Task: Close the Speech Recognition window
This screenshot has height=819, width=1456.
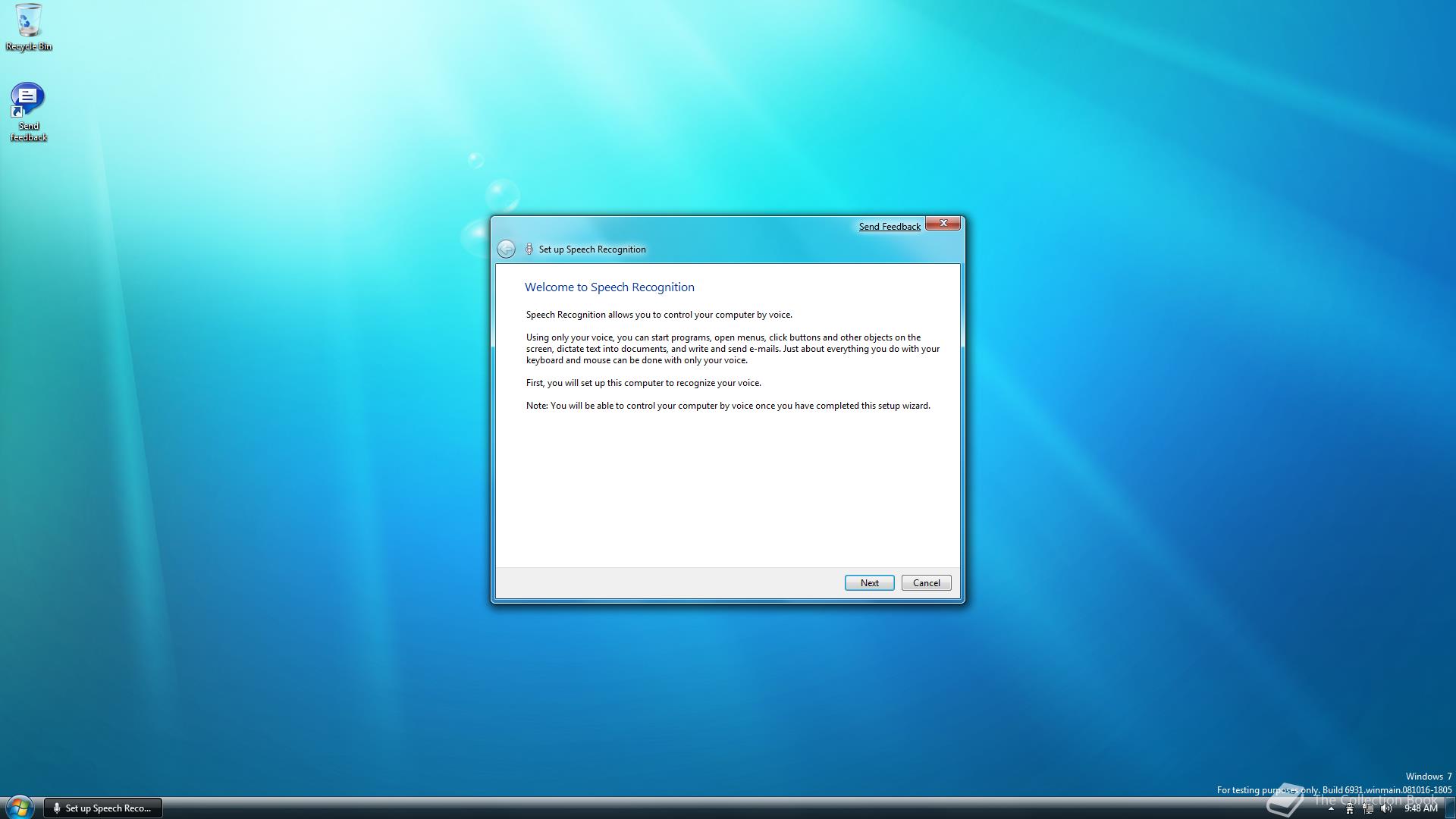Action: [943, 223]
